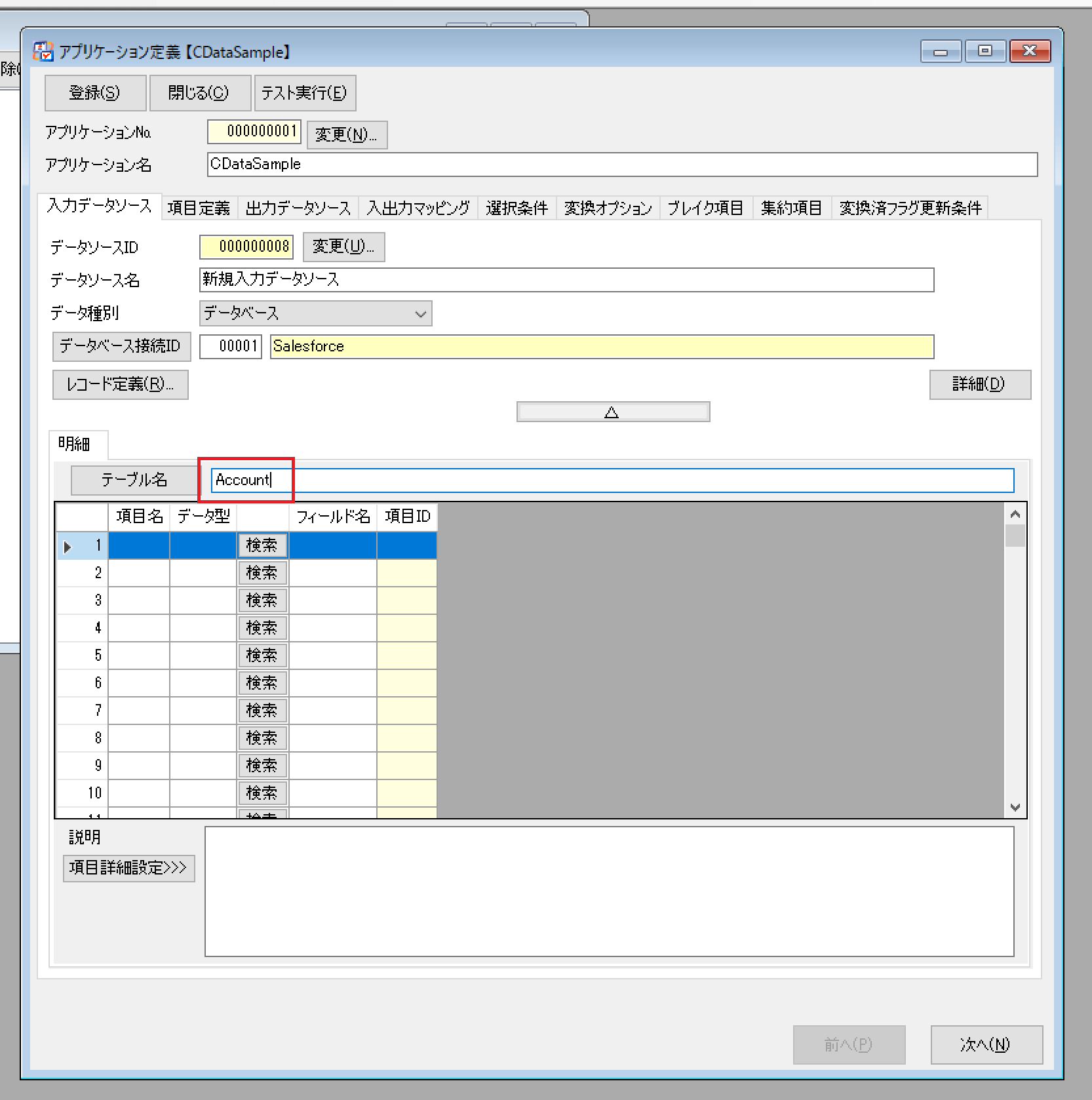Open レコード定義(R) dialog
Viewport: 1092px width, 1100px height.
[x=121, y=384]
